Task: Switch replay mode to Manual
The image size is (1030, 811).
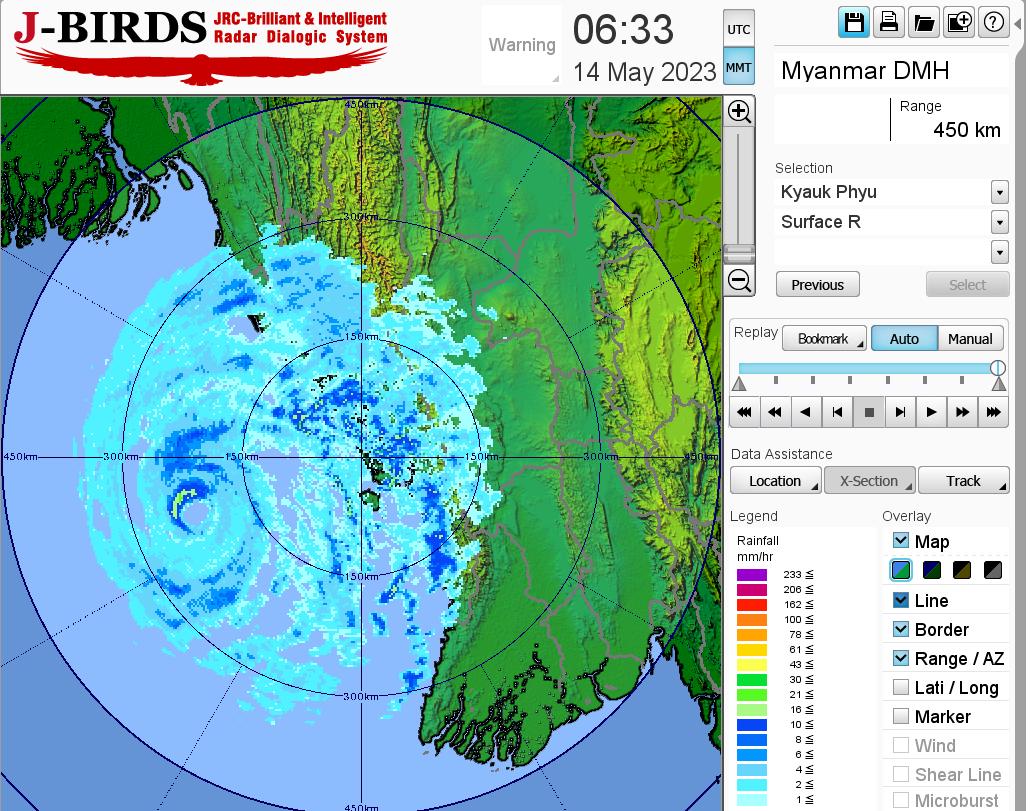Action: tap(969, 339)
